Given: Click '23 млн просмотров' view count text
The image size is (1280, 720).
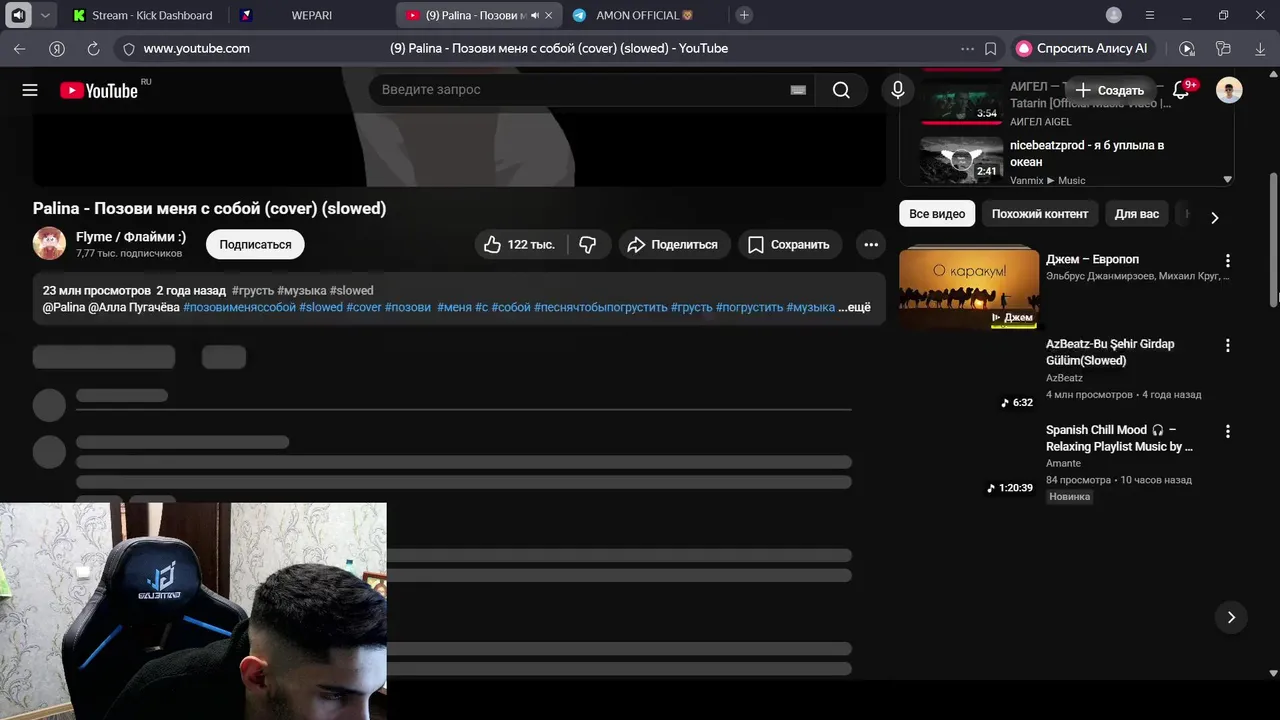Looking at the screenshot, I should click(x=96, y=290).
